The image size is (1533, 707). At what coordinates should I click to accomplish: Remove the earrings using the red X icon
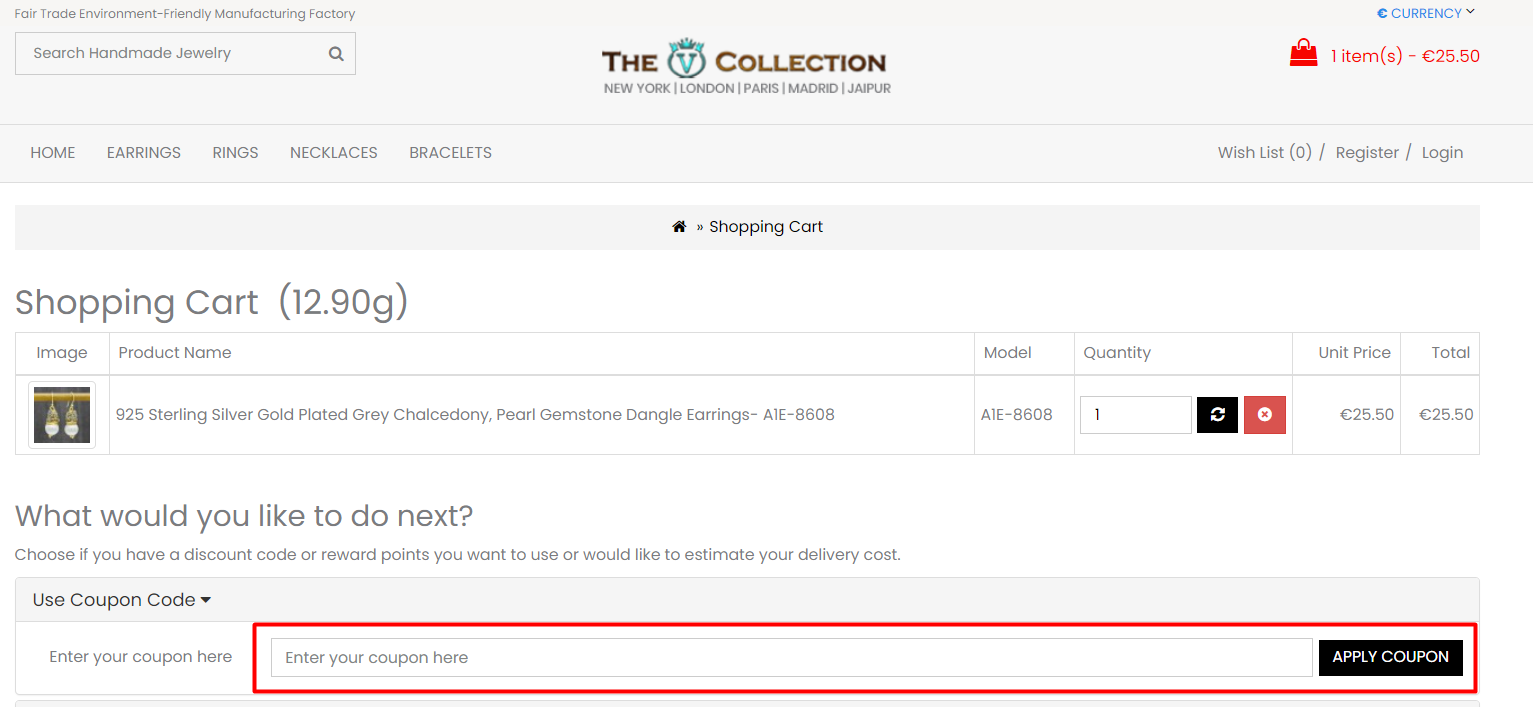1264,414
